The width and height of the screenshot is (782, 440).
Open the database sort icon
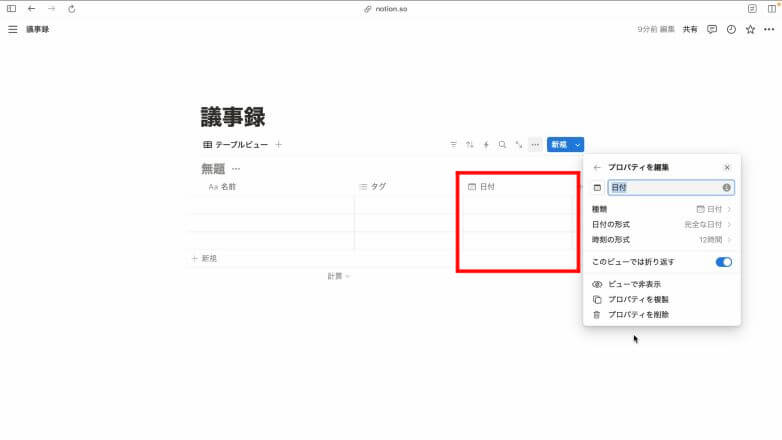[x=469, y=145]
